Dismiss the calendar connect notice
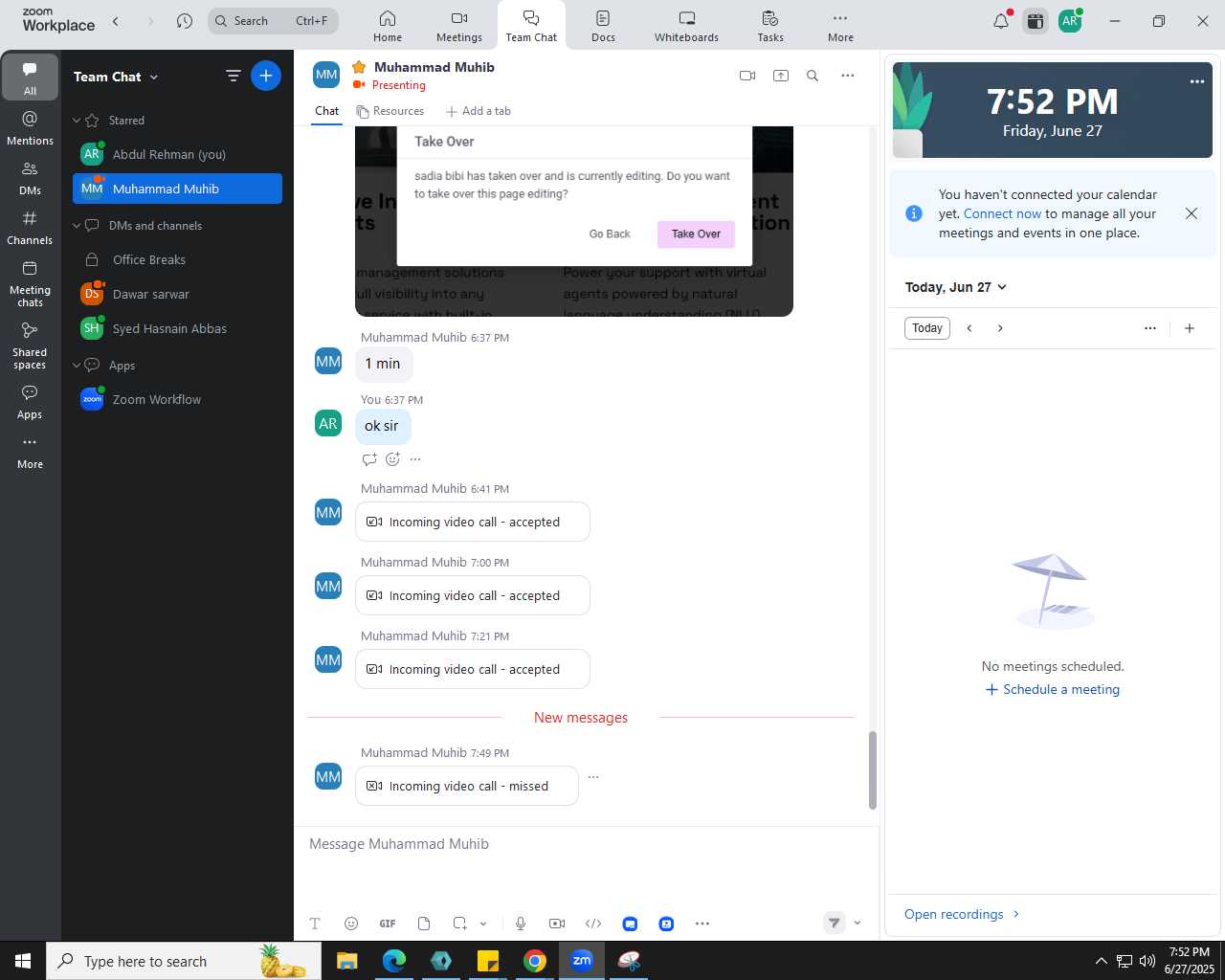Image resolution: width=1225 pixels, height=980 pixels. 1192,213
